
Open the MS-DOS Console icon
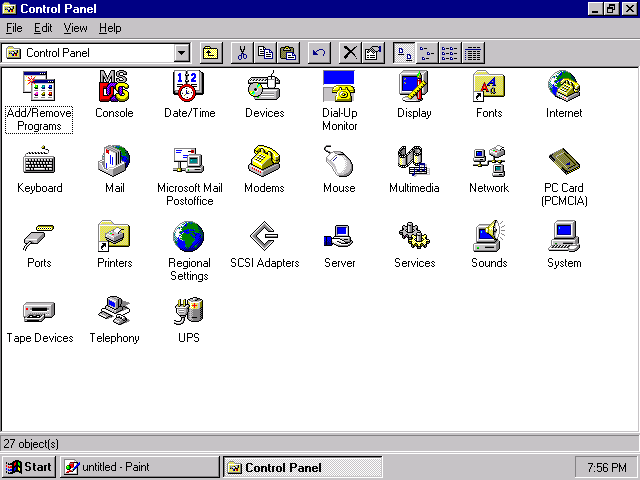pos(114,86)
